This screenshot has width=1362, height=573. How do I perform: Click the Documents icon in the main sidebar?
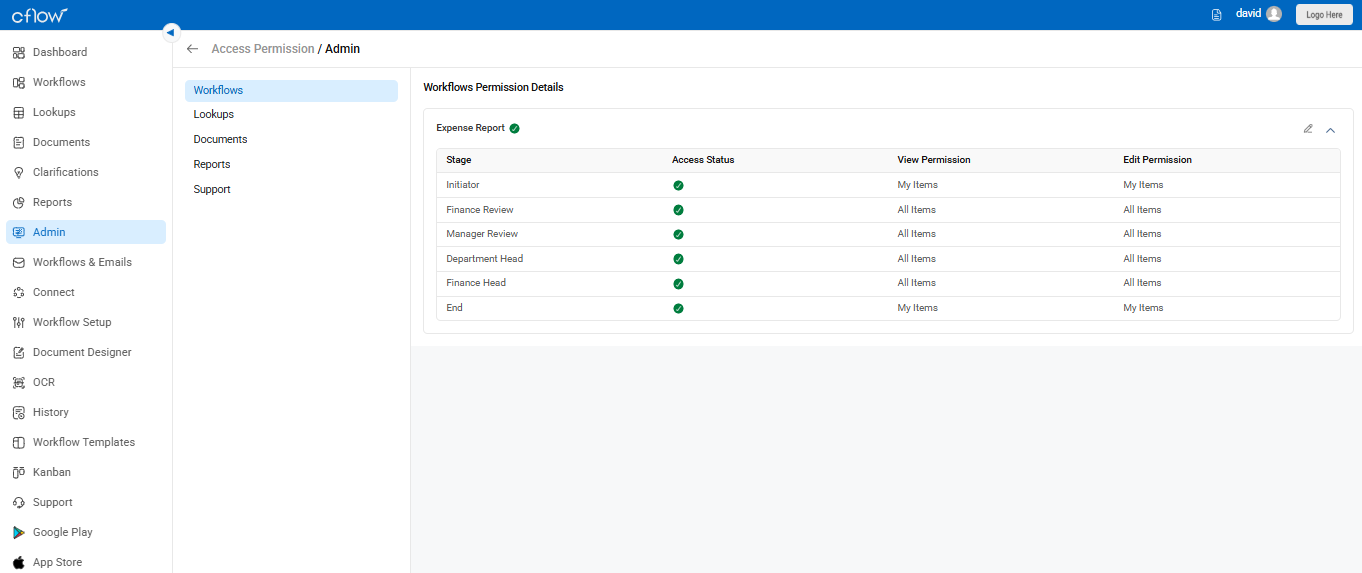click(19, 142)
